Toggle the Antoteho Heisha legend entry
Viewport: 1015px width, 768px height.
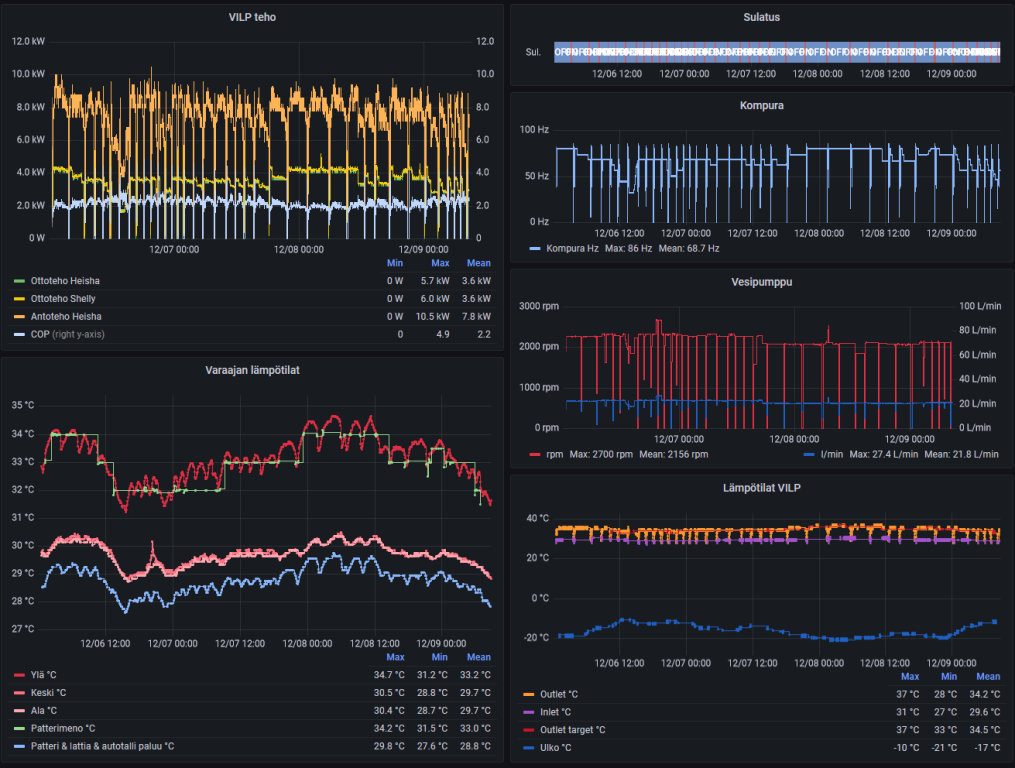pos(65,316)
